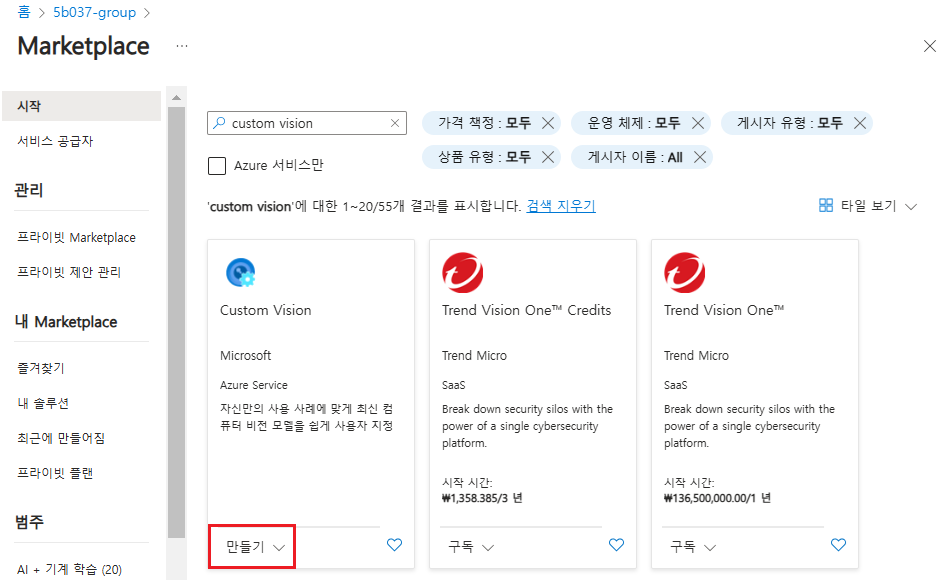Click the sidebar vertical scrollbar thumb
Viewport: 945px width, 580px height.
[177, 323]
